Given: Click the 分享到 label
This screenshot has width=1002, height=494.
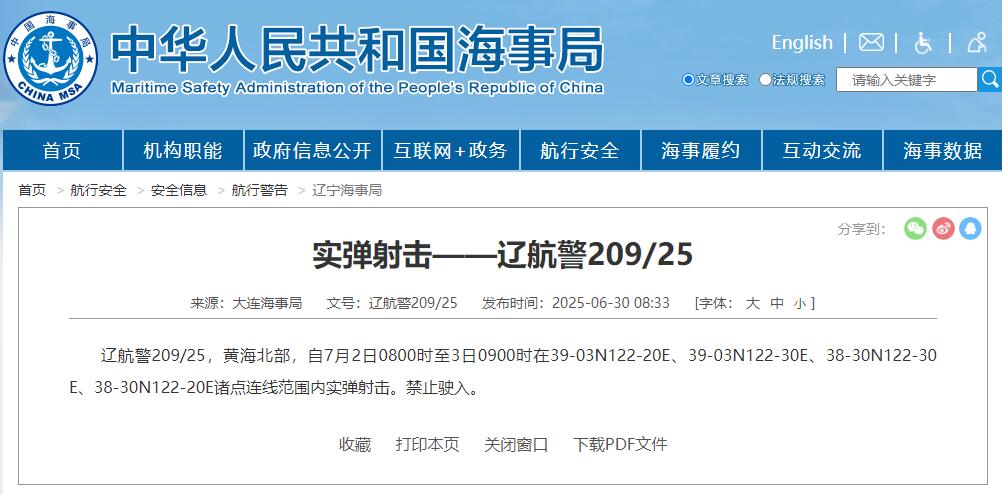Looking at the screenshot, I should pos(862,229).
